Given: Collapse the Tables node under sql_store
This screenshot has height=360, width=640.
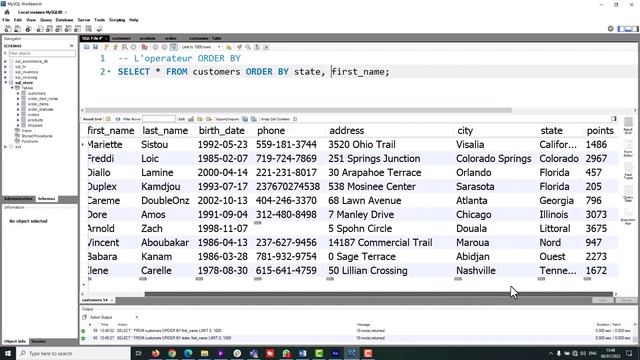Looking at the screenshot, I should [x=12, y=88].
